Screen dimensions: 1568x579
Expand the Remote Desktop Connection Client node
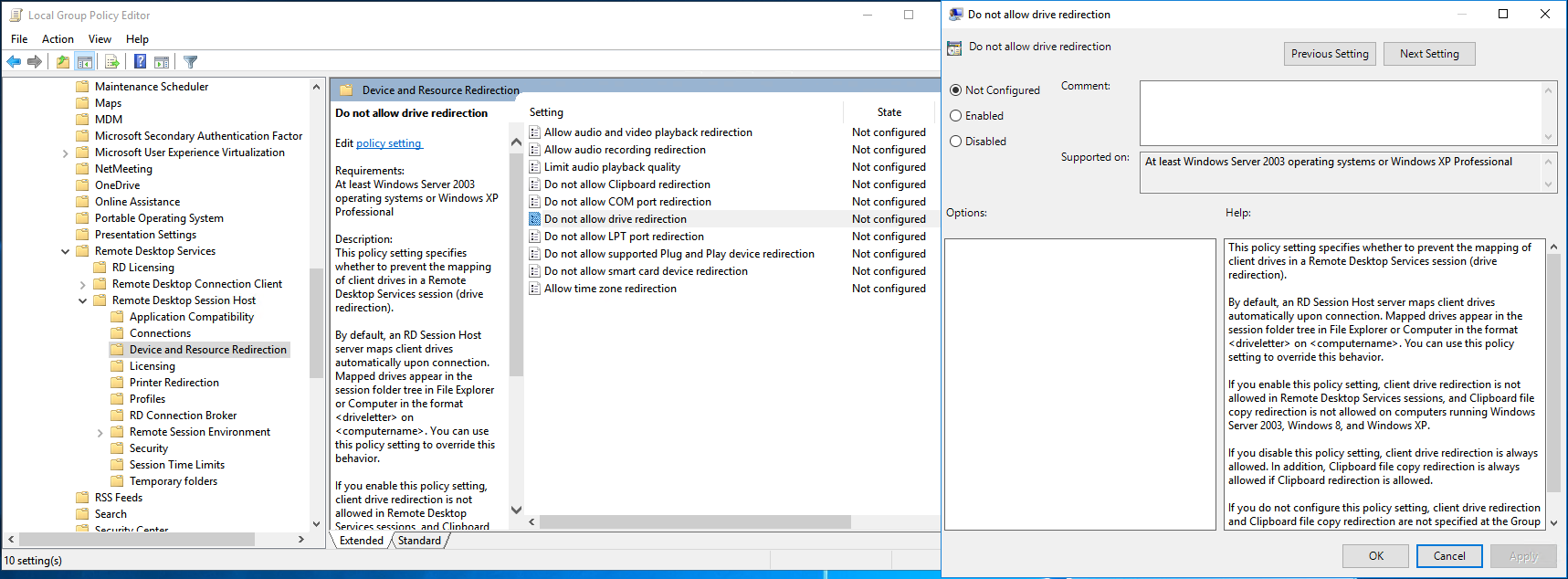(x=83, y=285)
